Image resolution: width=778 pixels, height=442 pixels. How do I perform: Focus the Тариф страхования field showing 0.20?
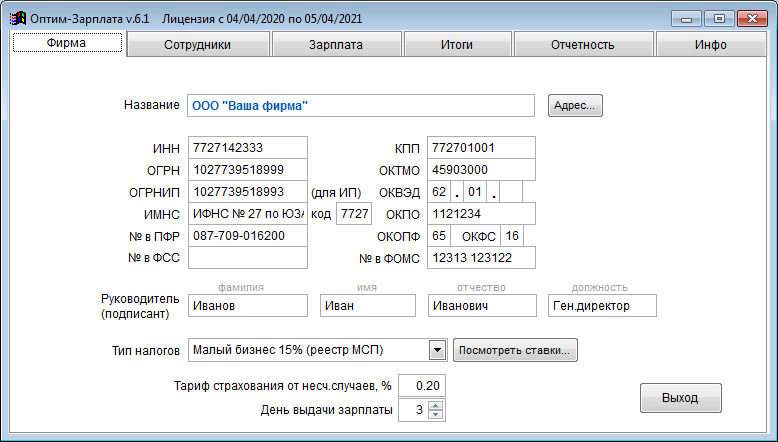click(422, 386)
